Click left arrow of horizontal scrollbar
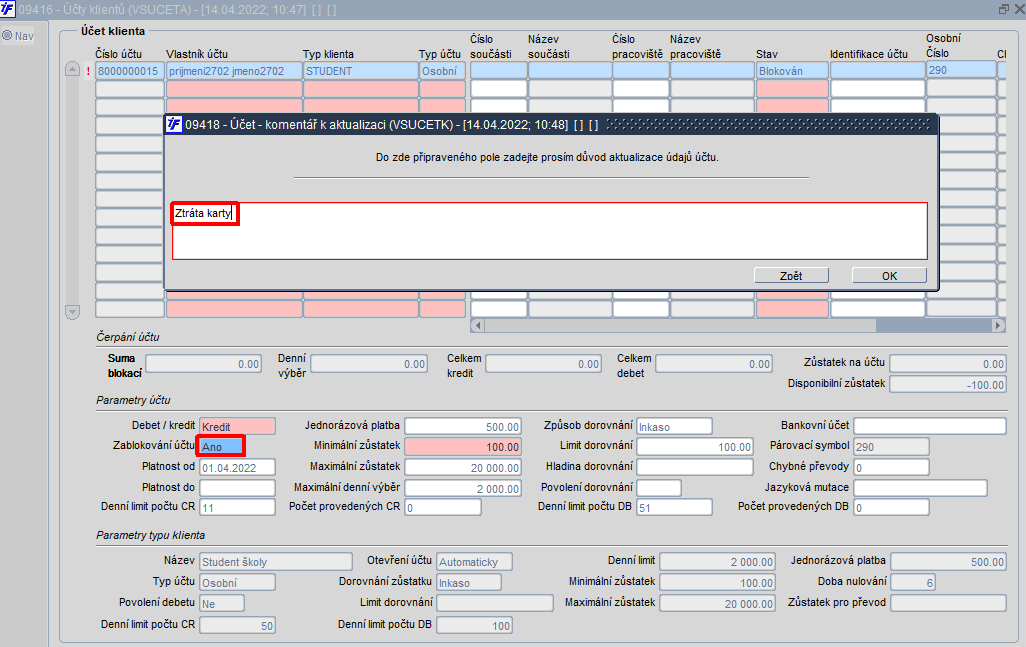Viewport: 1026px width, 647px height. [477, 325]
